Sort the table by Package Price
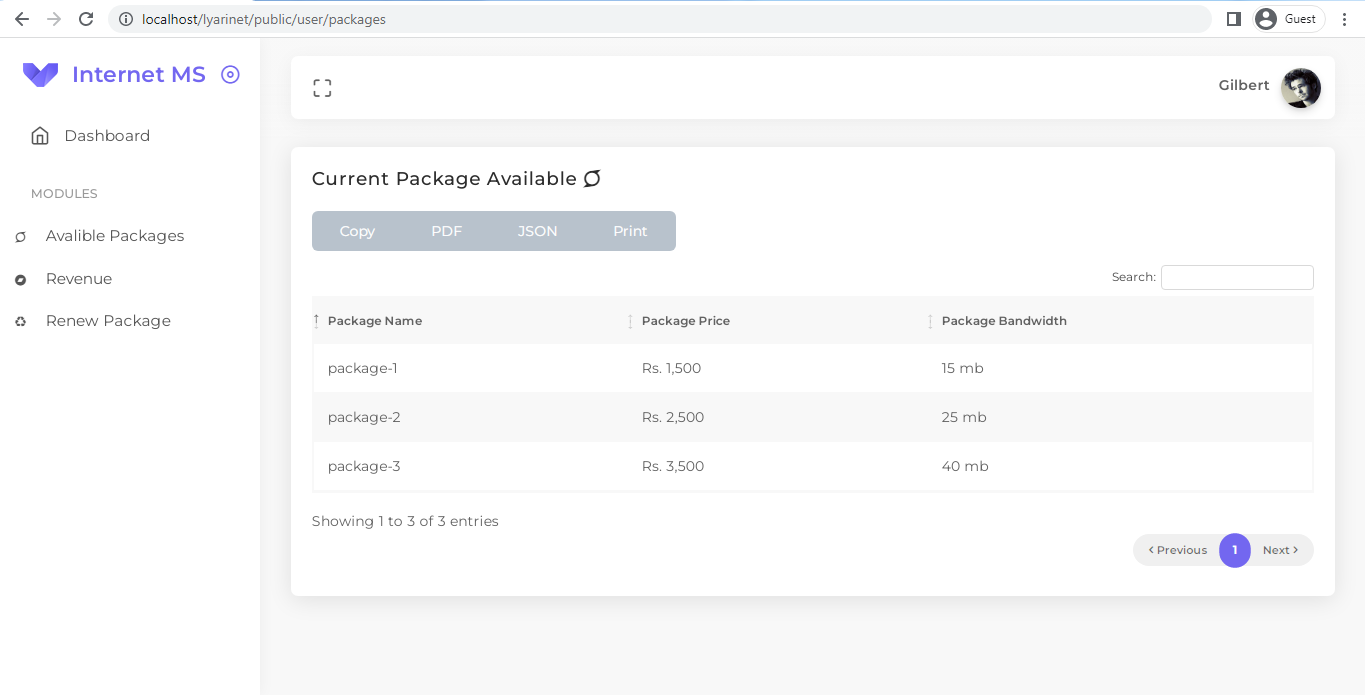 tap(686, 320)
